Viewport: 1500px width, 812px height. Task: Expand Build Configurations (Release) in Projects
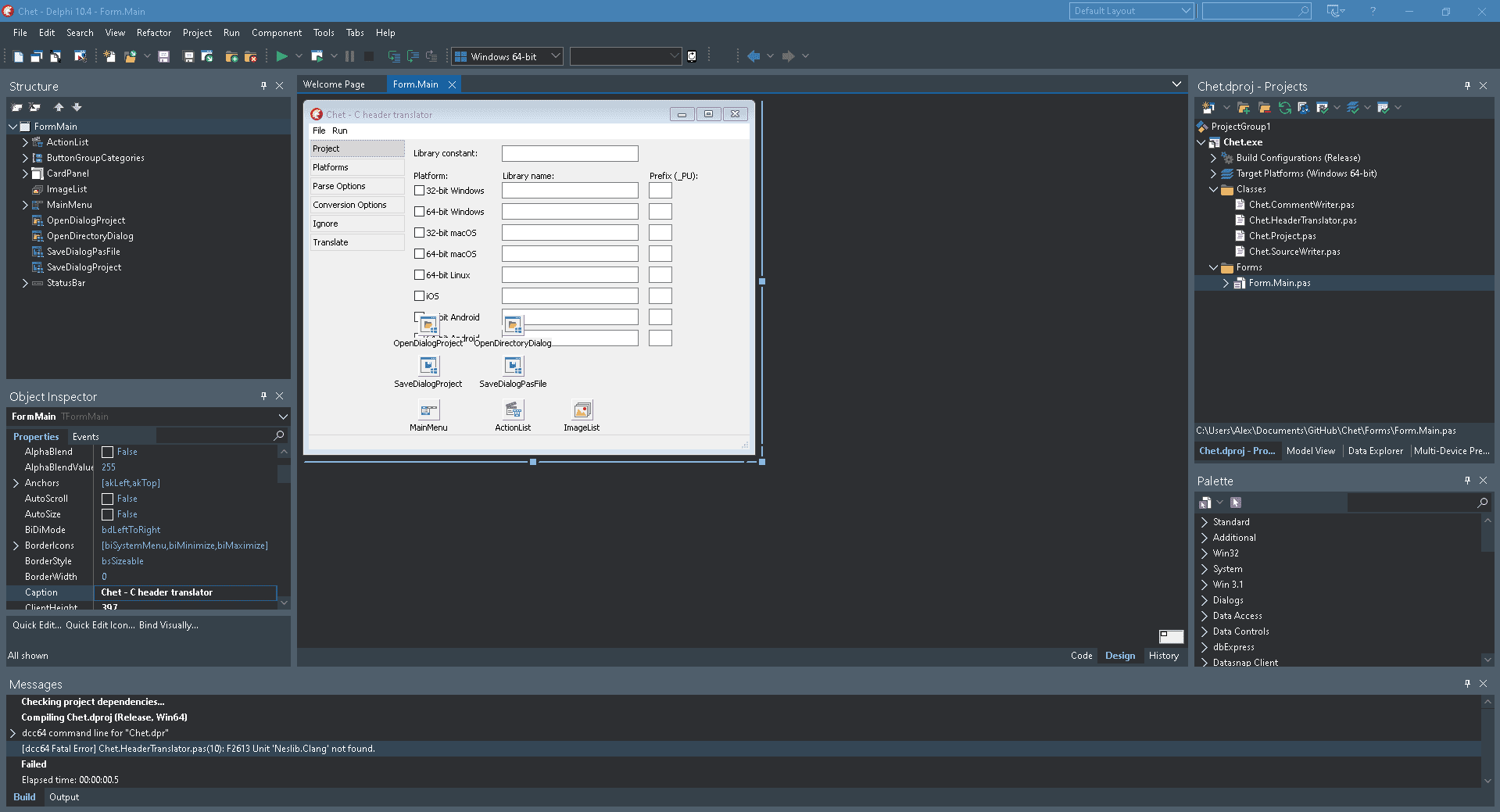[1214, 158]
